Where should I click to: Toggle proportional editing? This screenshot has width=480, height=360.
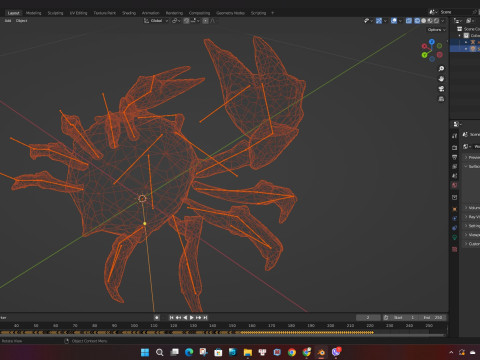[206, 21]
